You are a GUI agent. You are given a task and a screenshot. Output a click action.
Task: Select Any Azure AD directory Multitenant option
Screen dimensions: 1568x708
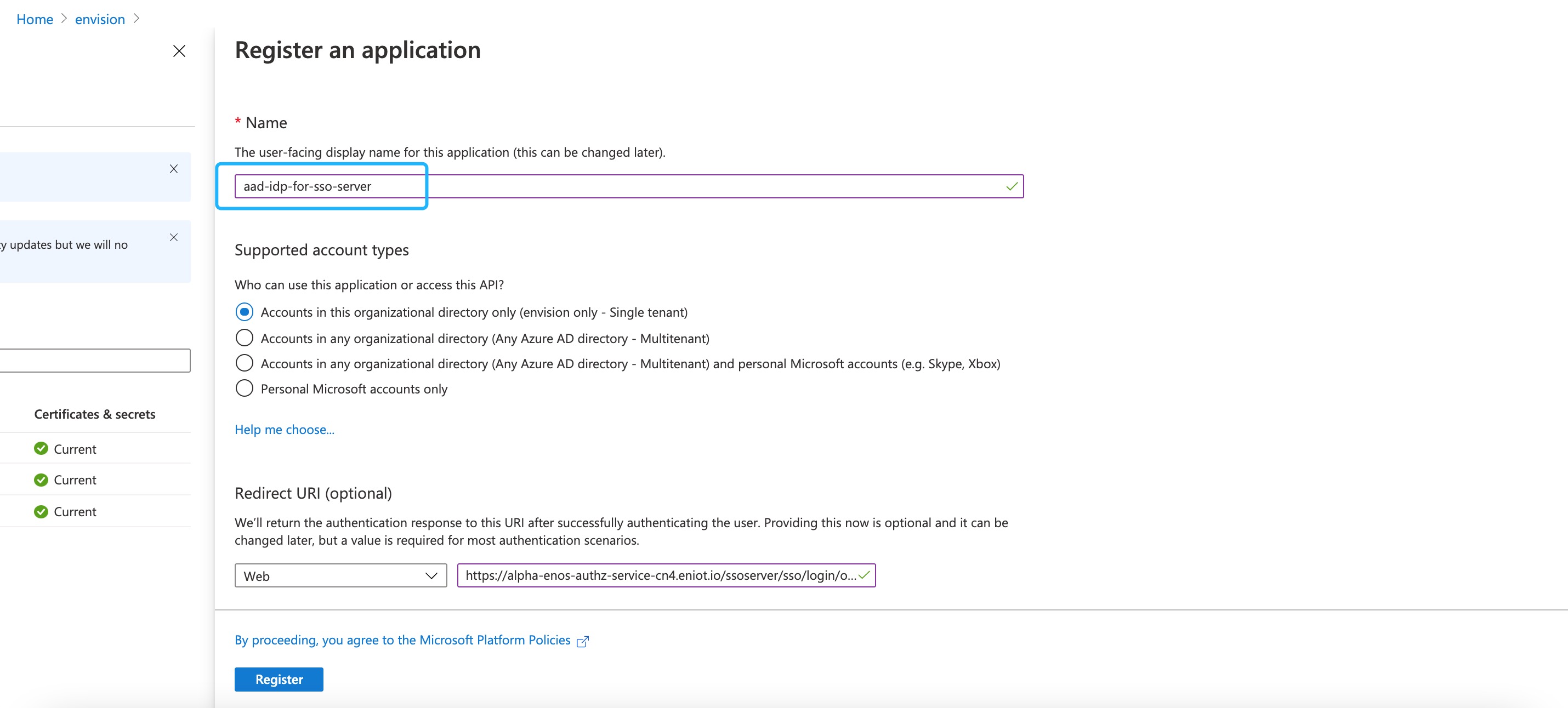point(244,338)
